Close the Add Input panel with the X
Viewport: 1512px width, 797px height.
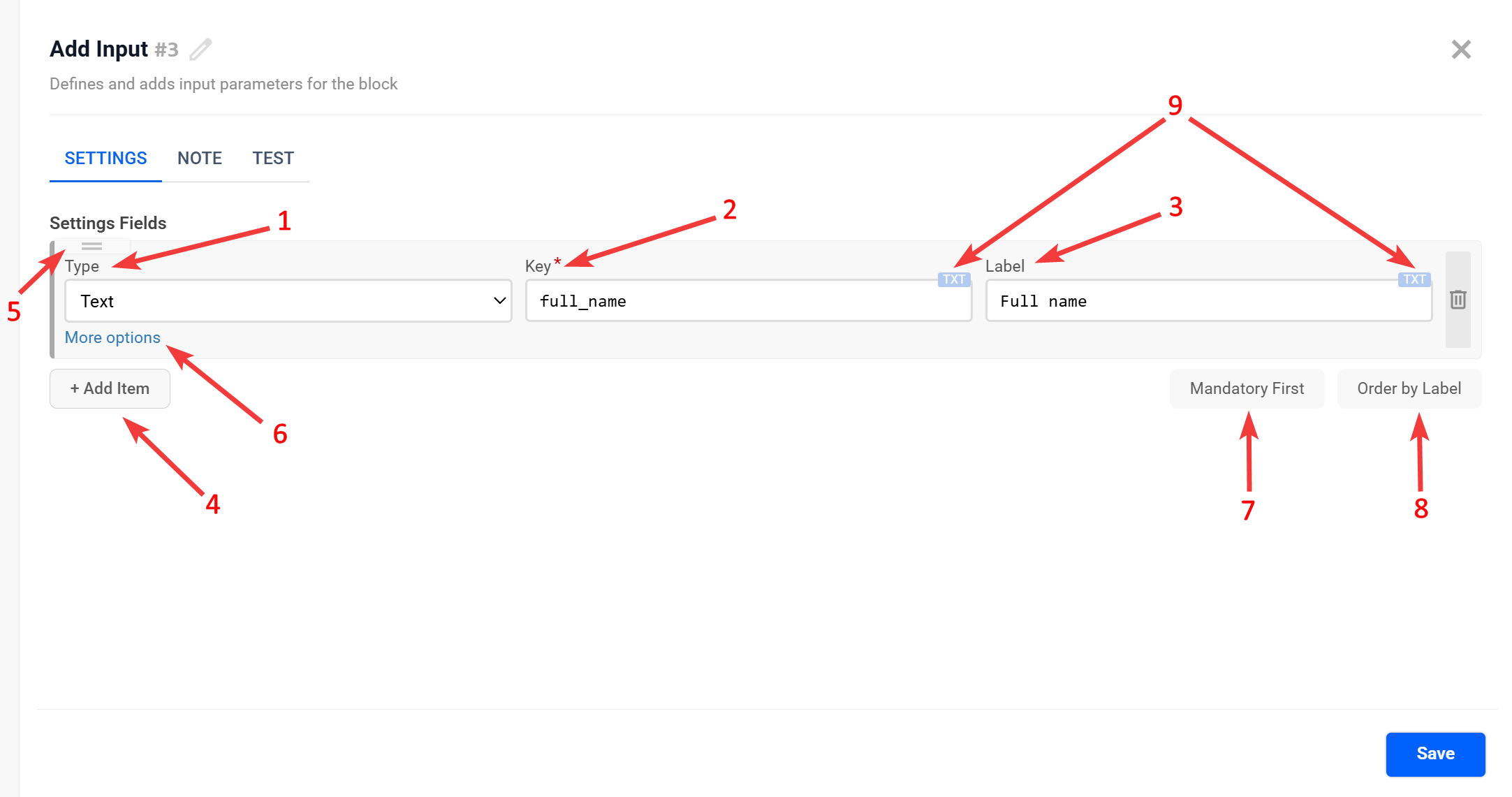click(1460, 50)
